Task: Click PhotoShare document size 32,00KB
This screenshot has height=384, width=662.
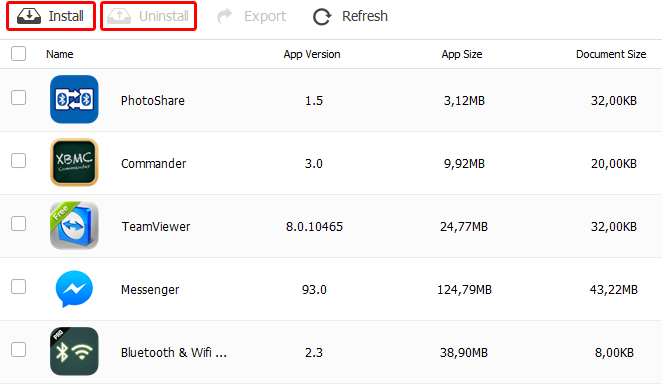Action: (614, 100)
